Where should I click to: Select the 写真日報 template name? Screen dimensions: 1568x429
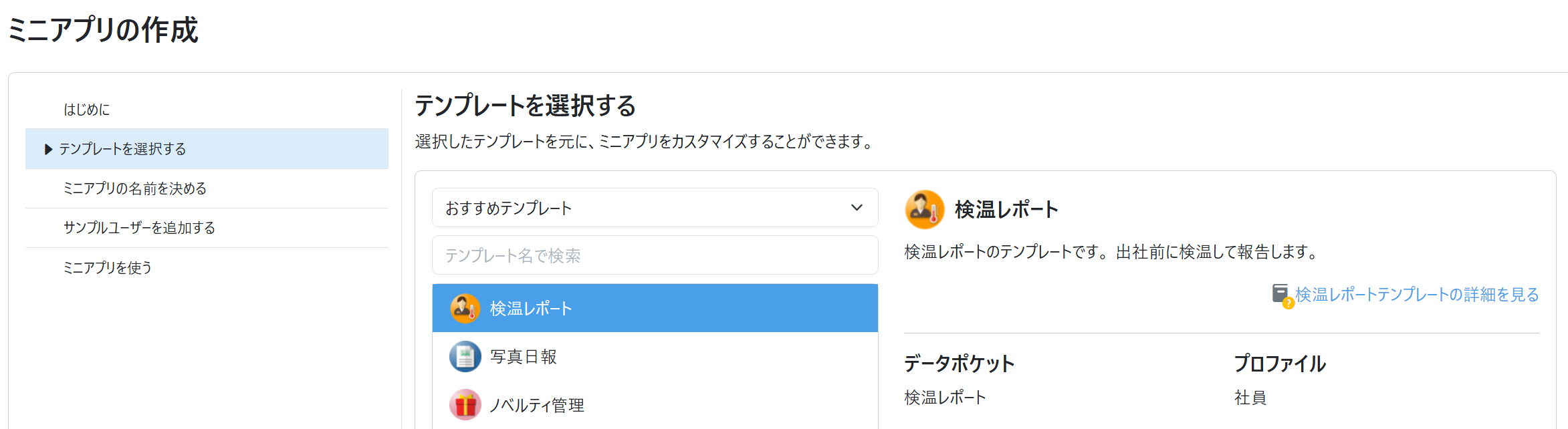pyautogui.click(x=524, y=357)
